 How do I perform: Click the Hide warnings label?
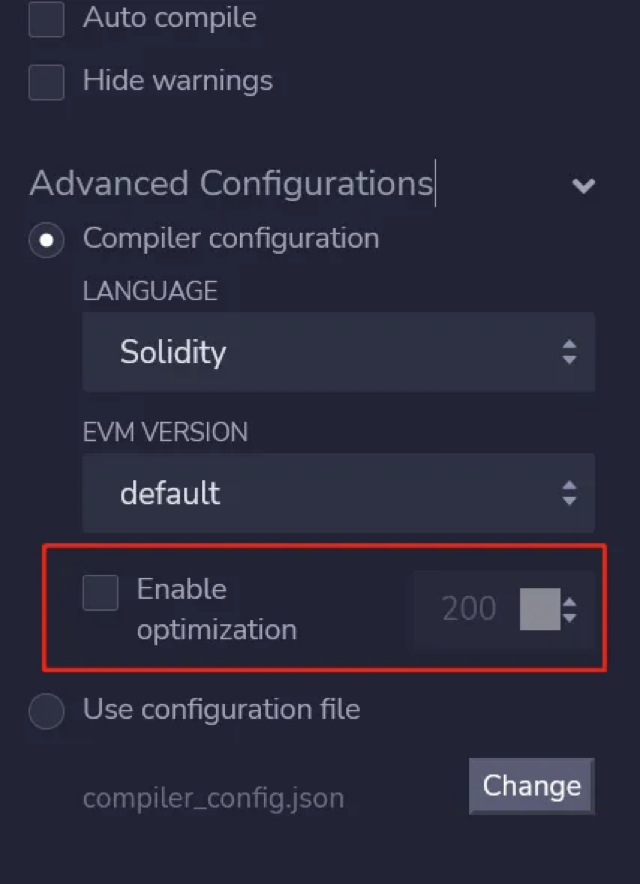click(x=177, y=81)
